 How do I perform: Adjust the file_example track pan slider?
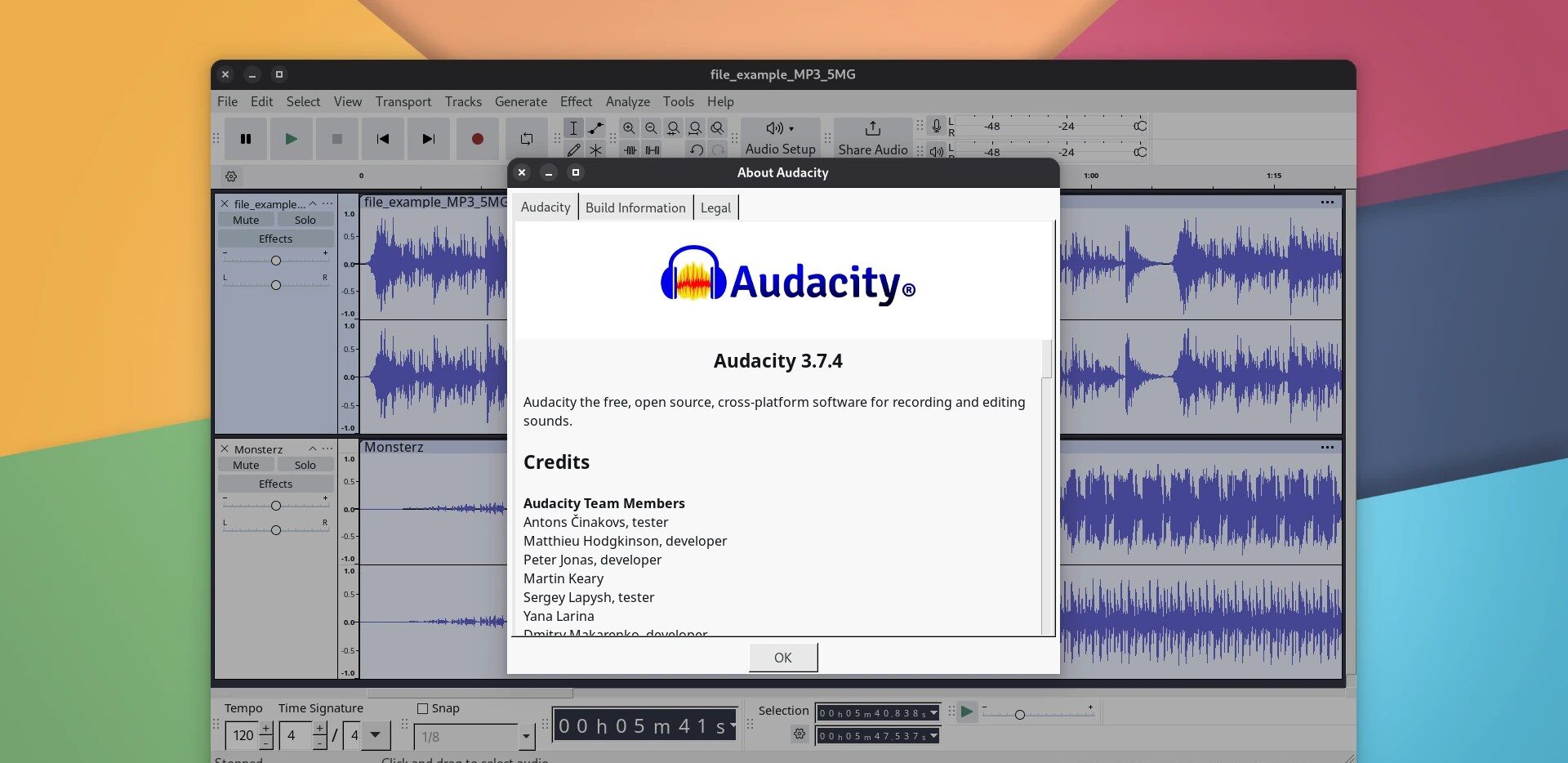275,284
